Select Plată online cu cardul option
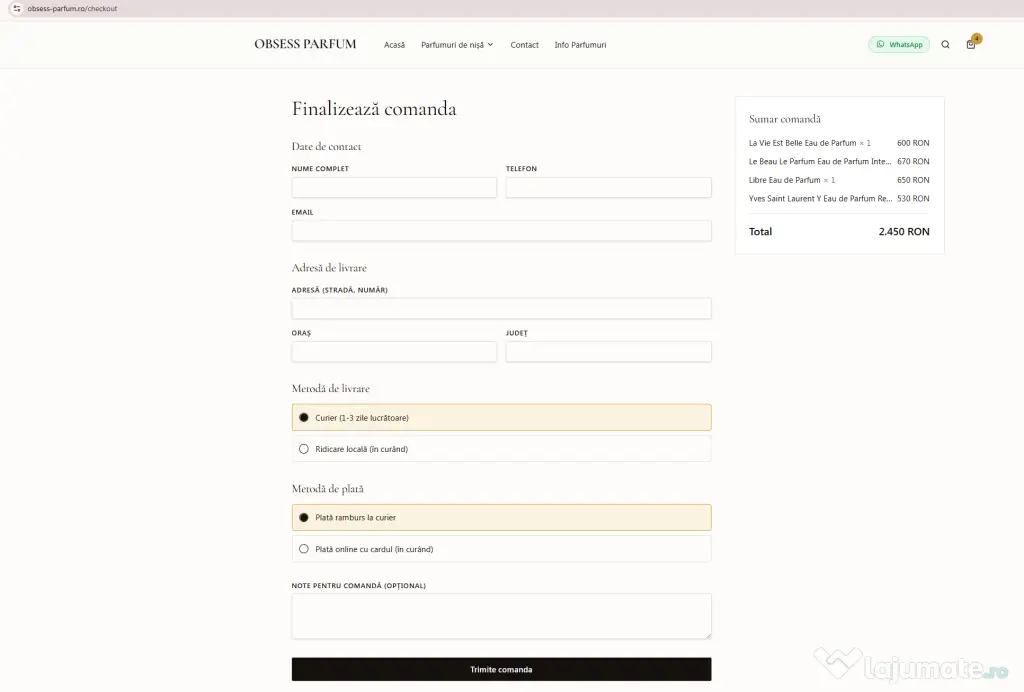The width and height of the screenshot is (1024, 692). pos(502,549)
